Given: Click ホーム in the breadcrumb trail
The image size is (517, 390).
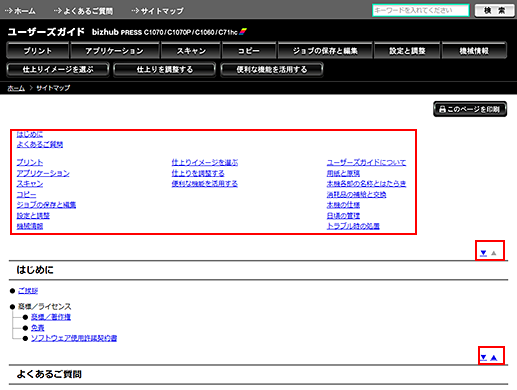Looking at the screenshot, I should 16,88.
